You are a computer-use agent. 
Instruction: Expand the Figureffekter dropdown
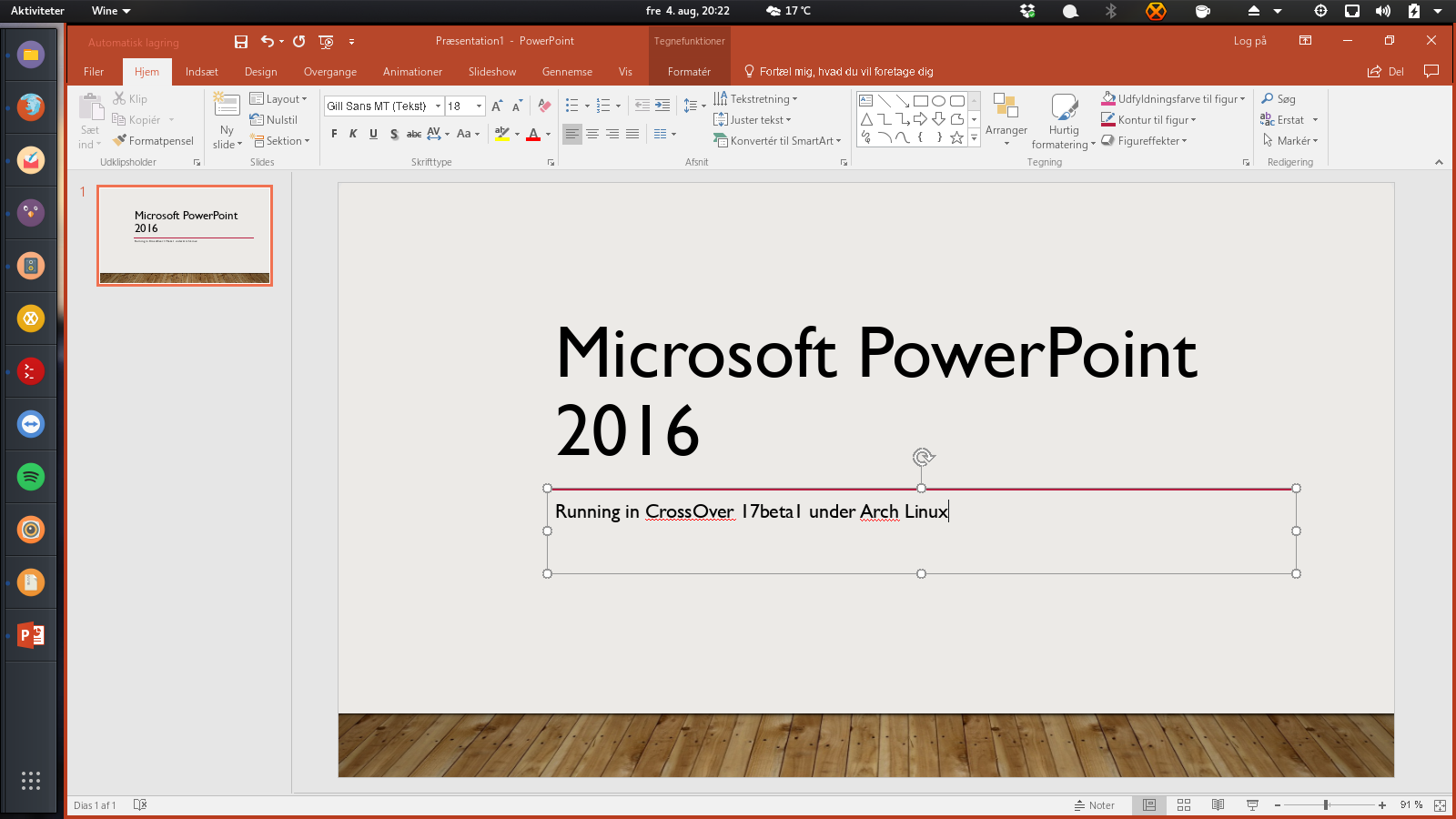tap(1144, 141)
